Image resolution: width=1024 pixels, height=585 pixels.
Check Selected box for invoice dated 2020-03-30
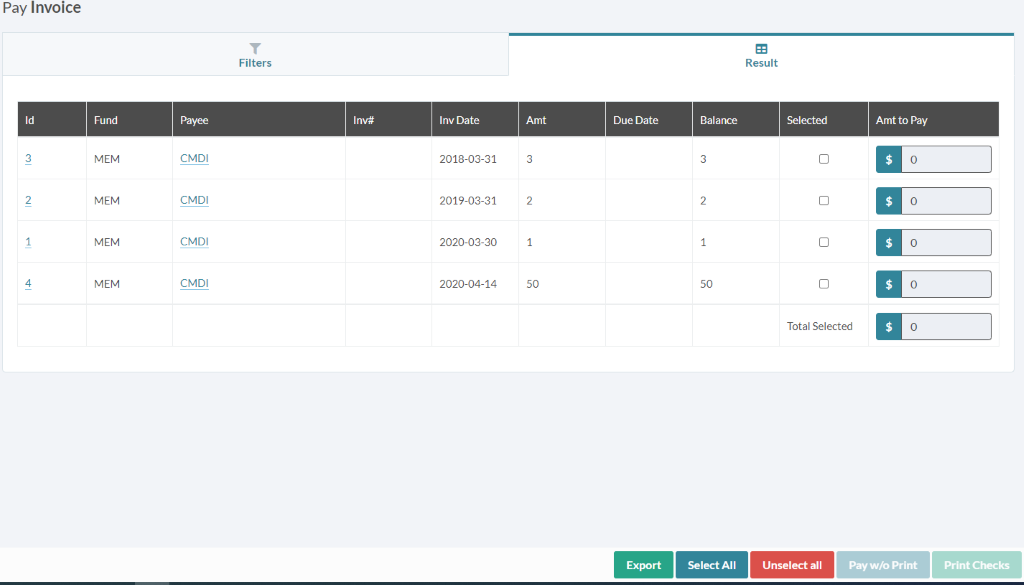tap(824, 242)
